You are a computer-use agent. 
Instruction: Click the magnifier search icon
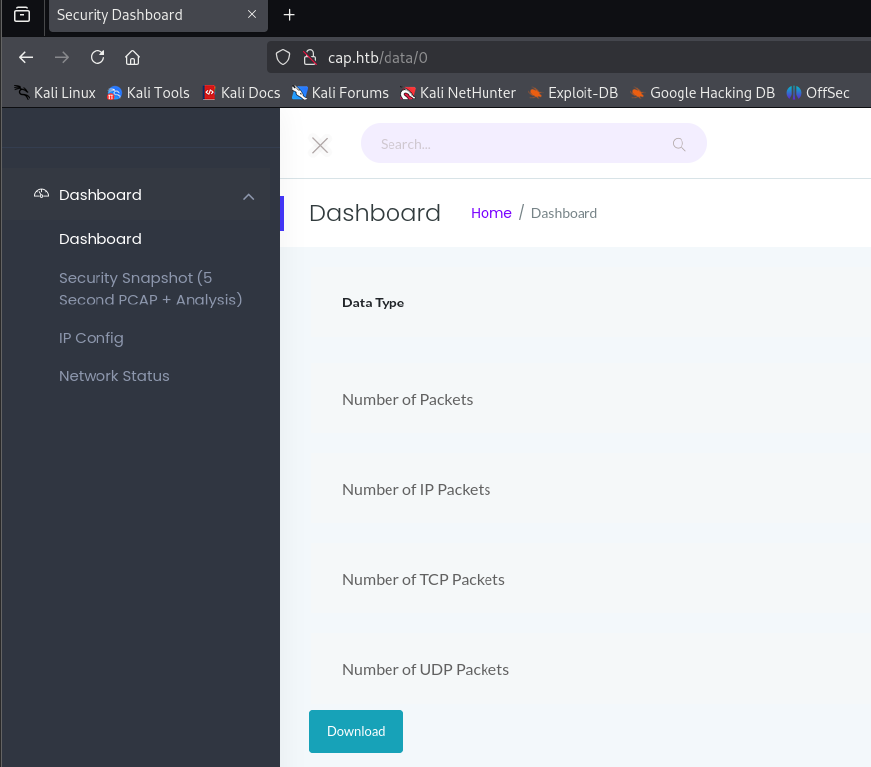tap(679, 144)
